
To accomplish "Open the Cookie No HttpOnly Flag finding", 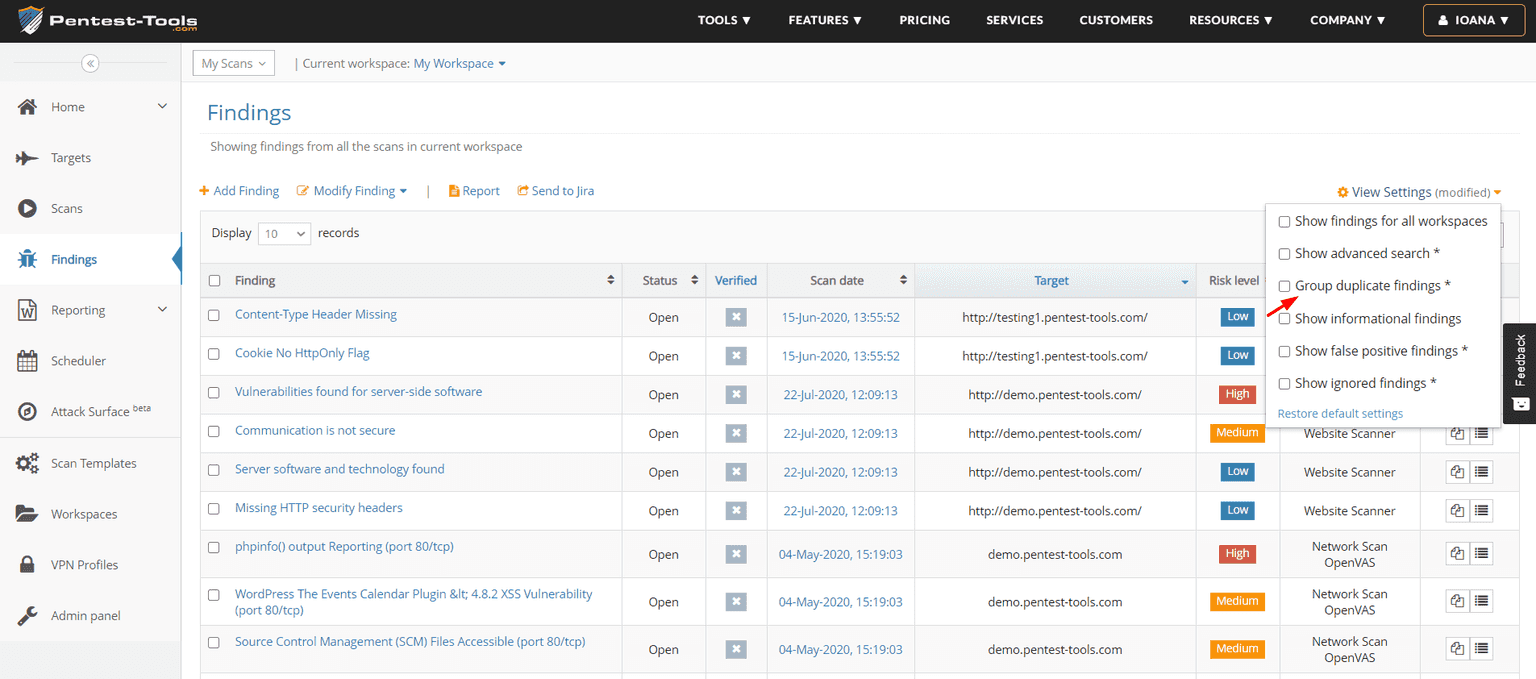I will click(x=302, y=352).
